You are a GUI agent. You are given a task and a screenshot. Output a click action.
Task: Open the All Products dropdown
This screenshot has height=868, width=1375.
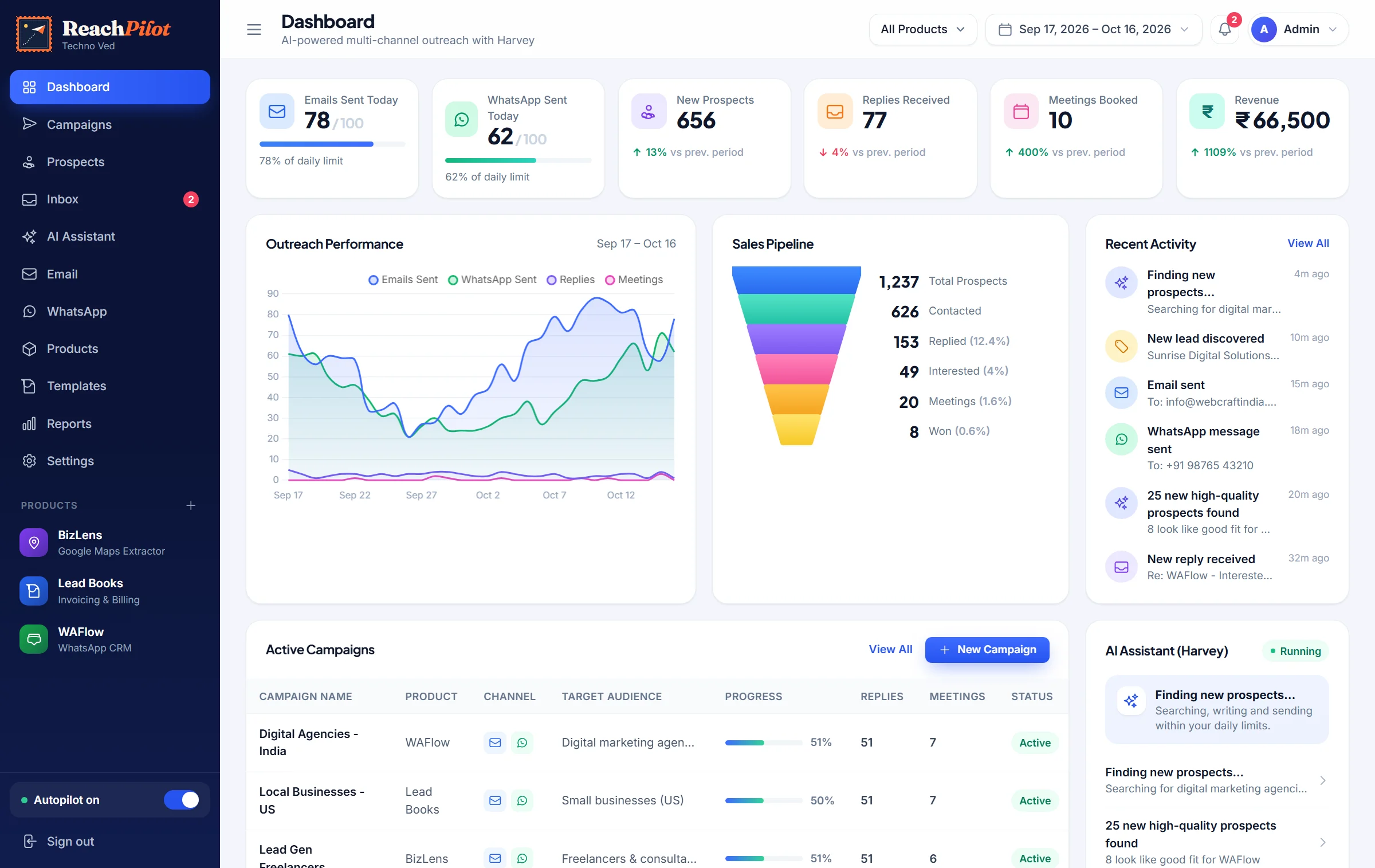point(922,29)
